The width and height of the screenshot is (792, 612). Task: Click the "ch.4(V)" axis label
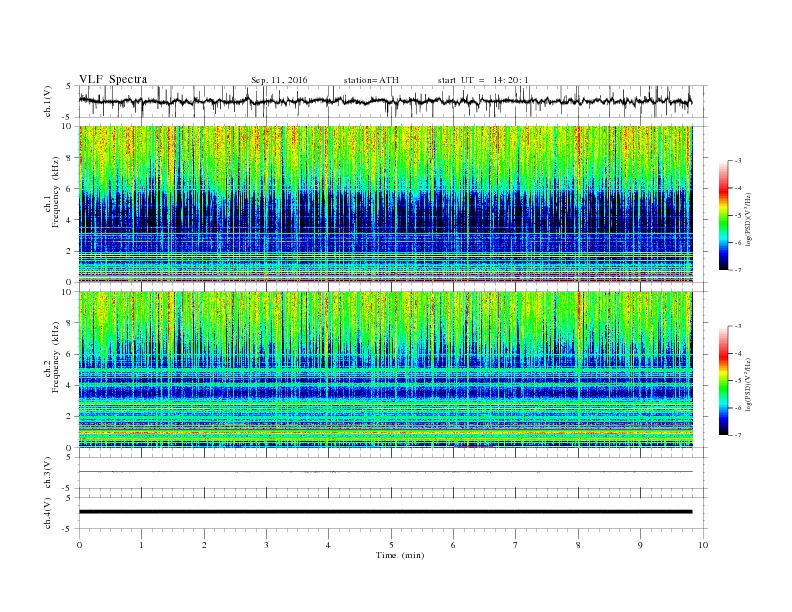[48, 513]
